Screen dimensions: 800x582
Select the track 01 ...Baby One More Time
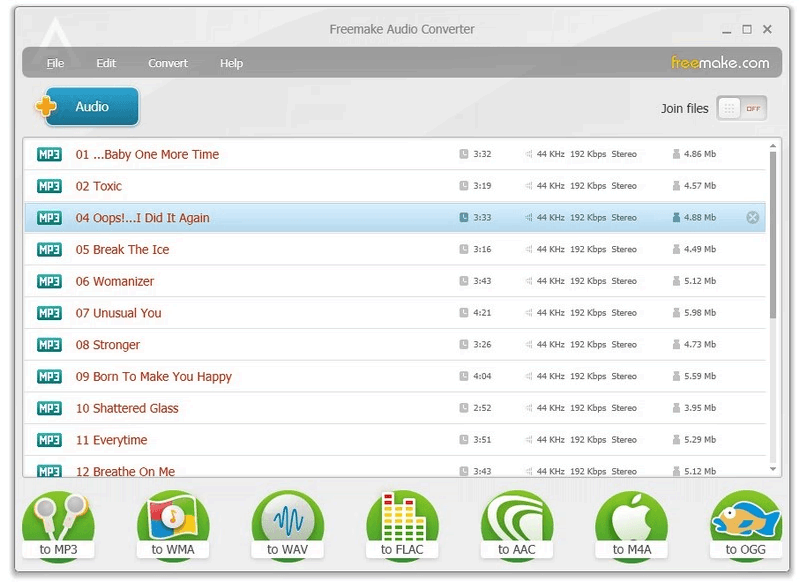pyautogui.click(x=395, y=154)
